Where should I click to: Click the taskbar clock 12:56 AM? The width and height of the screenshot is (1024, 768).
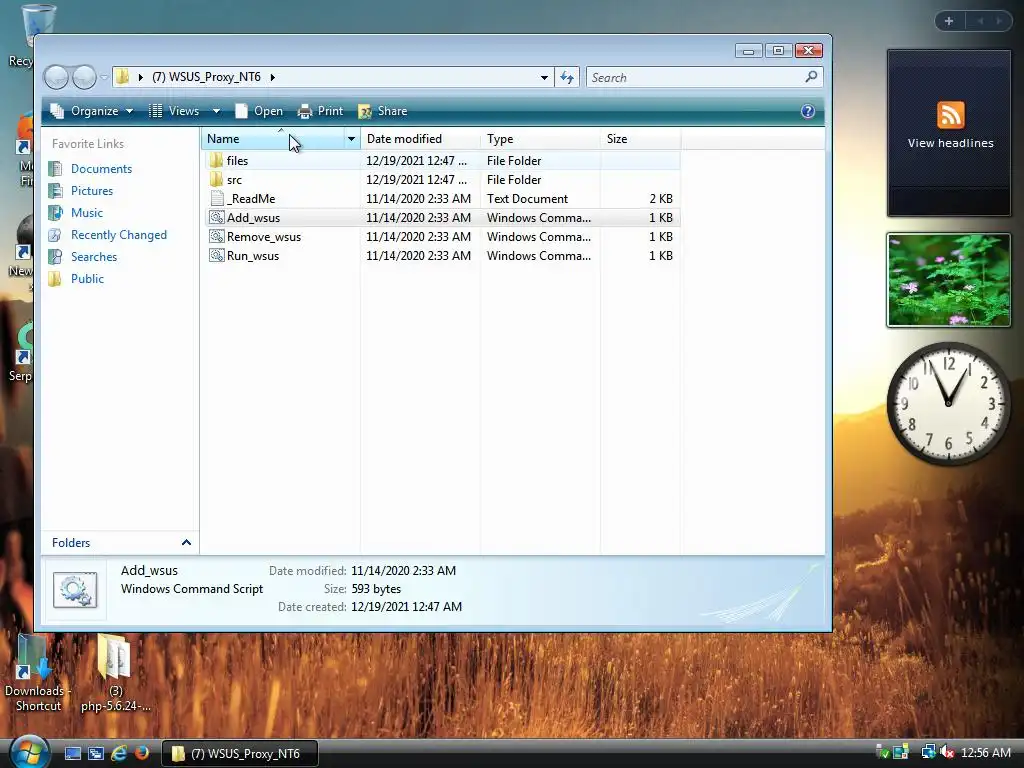coord(985,753)
